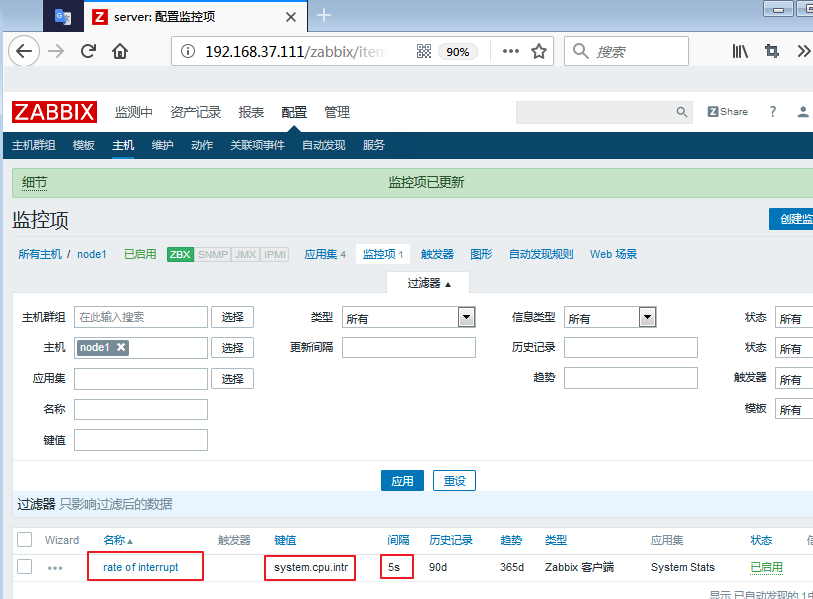Click the 重设 reset filter button
The width and height of the screenshot is (813, 599).
coord(454,481)
